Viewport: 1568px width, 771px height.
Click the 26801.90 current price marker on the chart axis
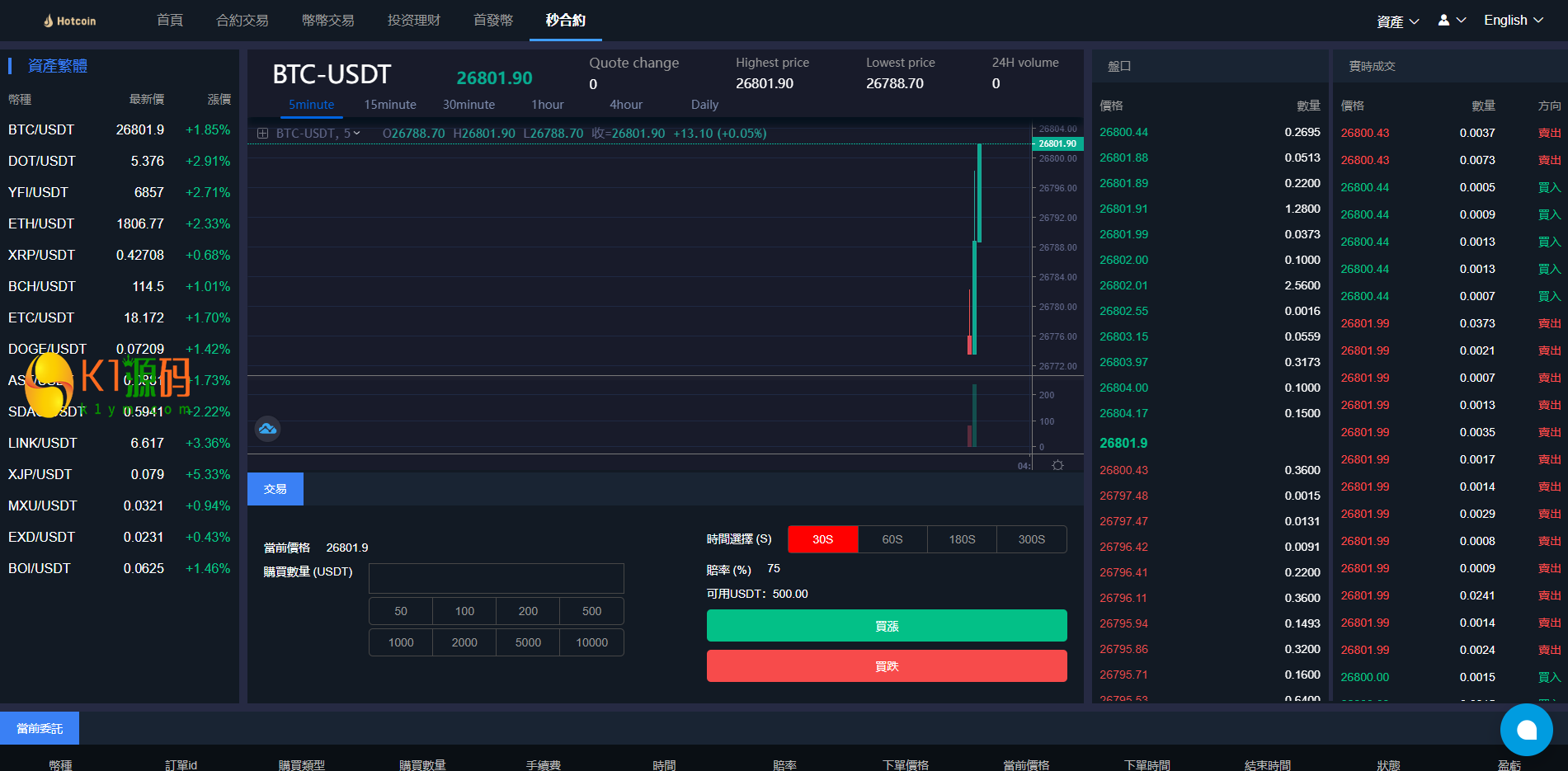coord(1057,143)
